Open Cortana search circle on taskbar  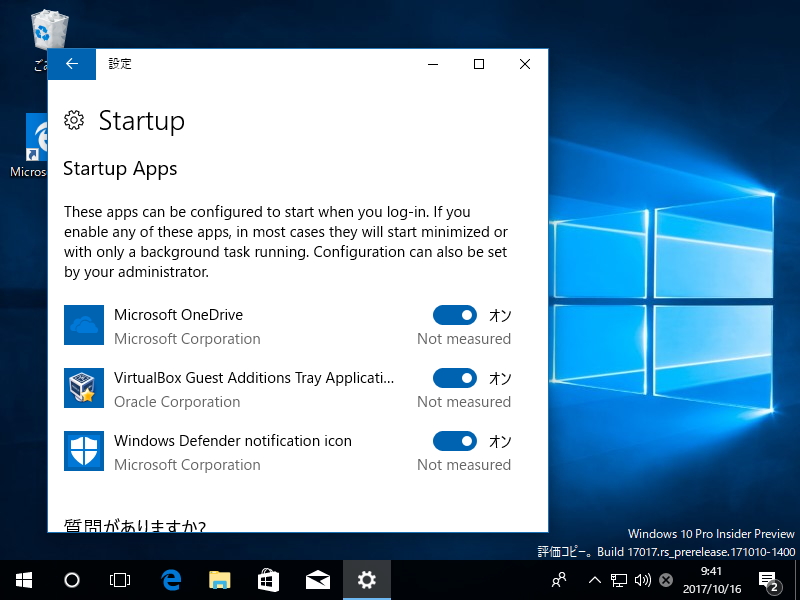pos(72,580)
